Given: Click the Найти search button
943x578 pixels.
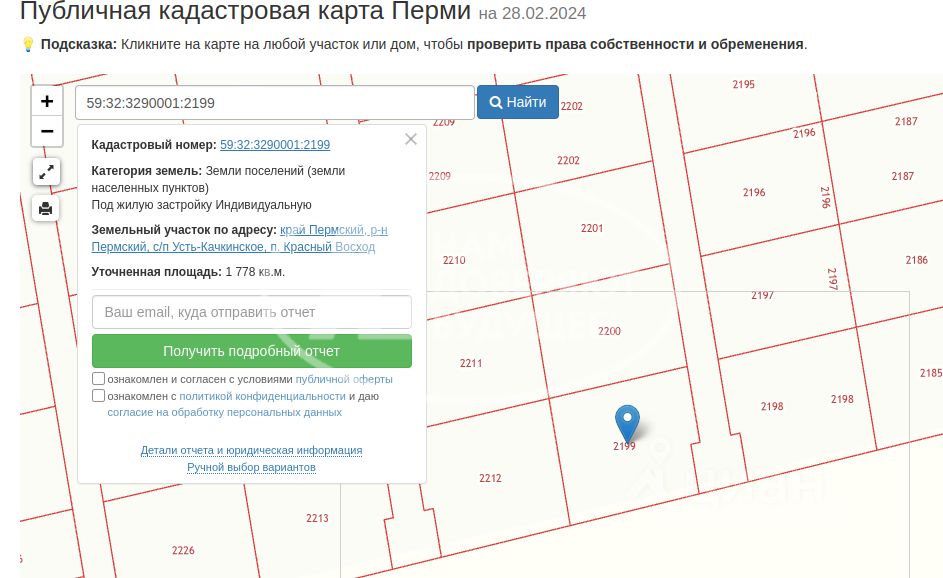Looking at the screenshot, I should (518, 102).
